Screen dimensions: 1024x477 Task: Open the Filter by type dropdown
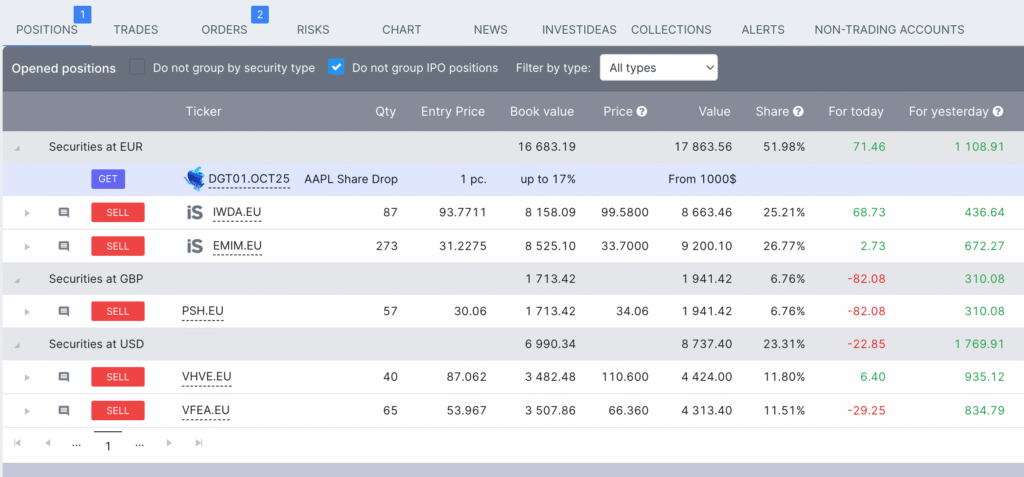coord(658,68)
